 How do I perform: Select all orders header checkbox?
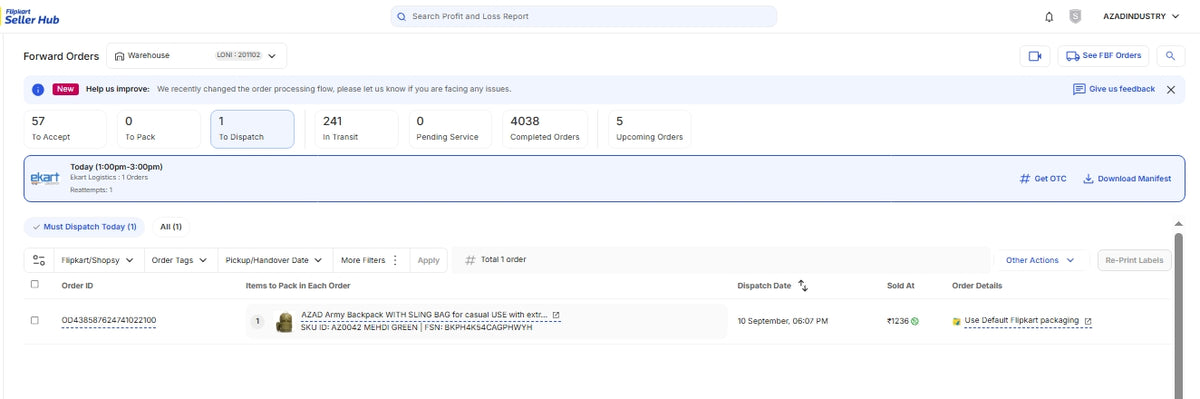(x=35, y=285)
